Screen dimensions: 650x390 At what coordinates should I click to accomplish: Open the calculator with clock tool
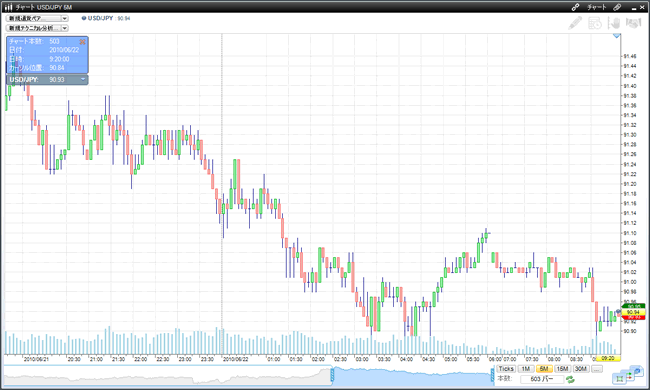(x=595, y=23)
